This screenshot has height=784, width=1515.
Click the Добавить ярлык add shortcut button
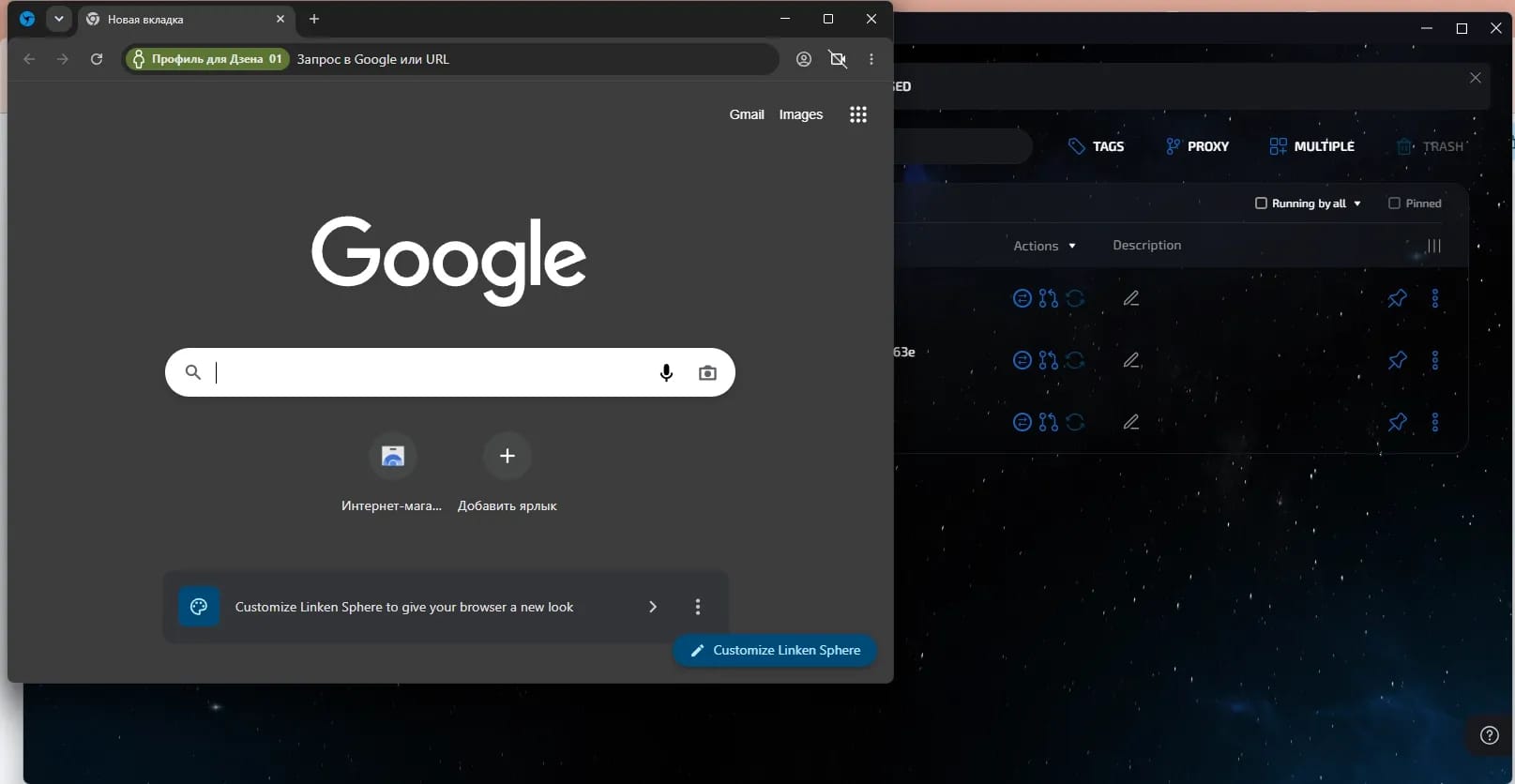(x=508, y=474)
